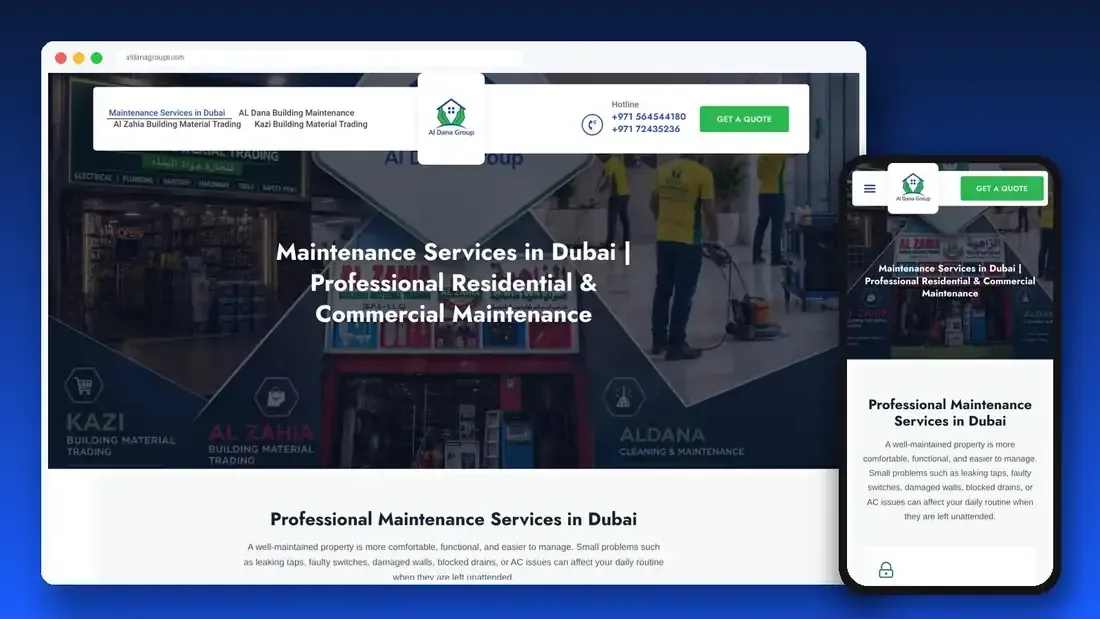Call hotline number +971 564544180
The width and height of the screenshot is (1100, 619).
click(648, 117)
